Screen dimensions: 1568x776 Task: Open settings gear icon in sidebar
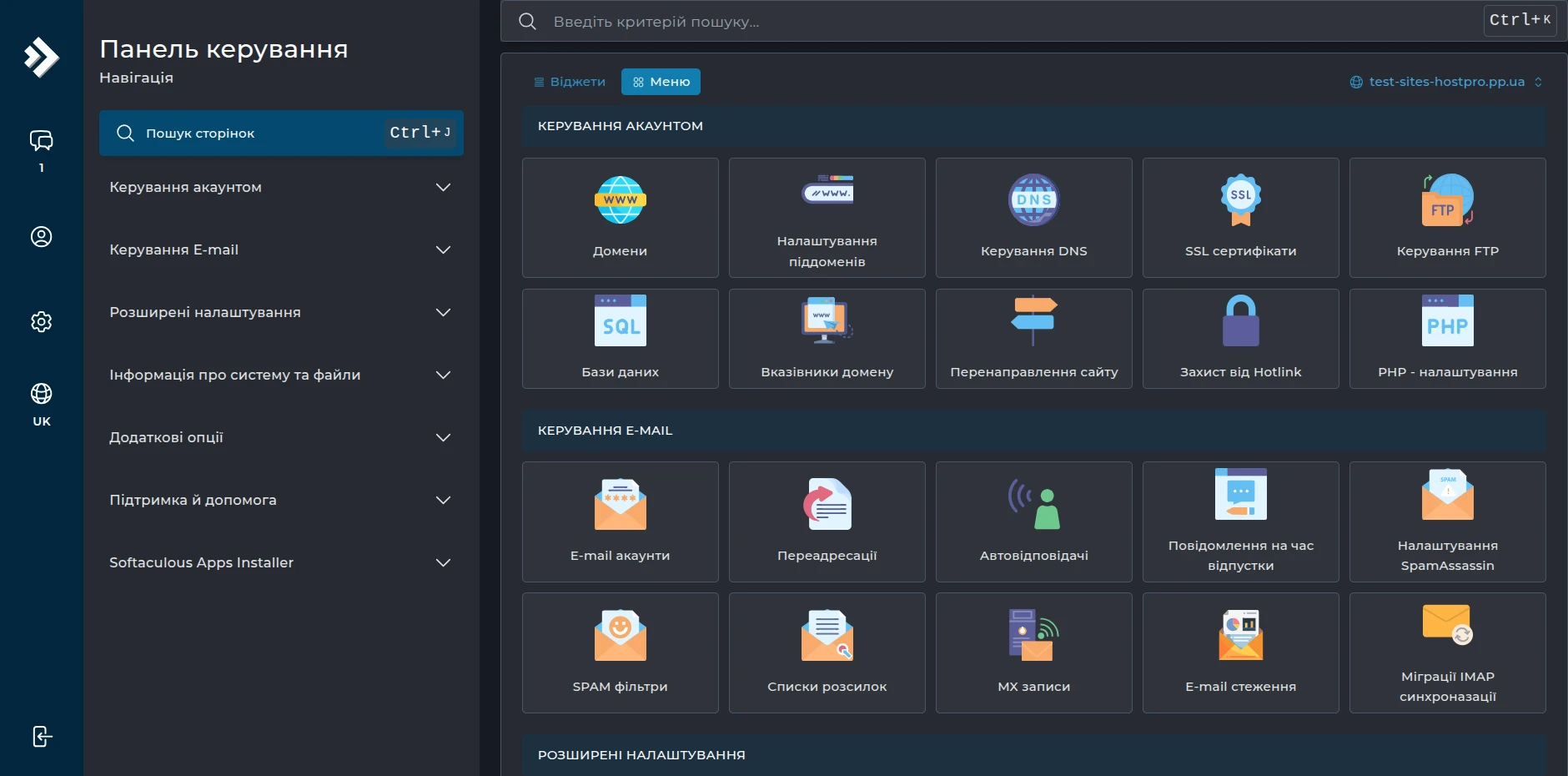(x=41, y=321)
